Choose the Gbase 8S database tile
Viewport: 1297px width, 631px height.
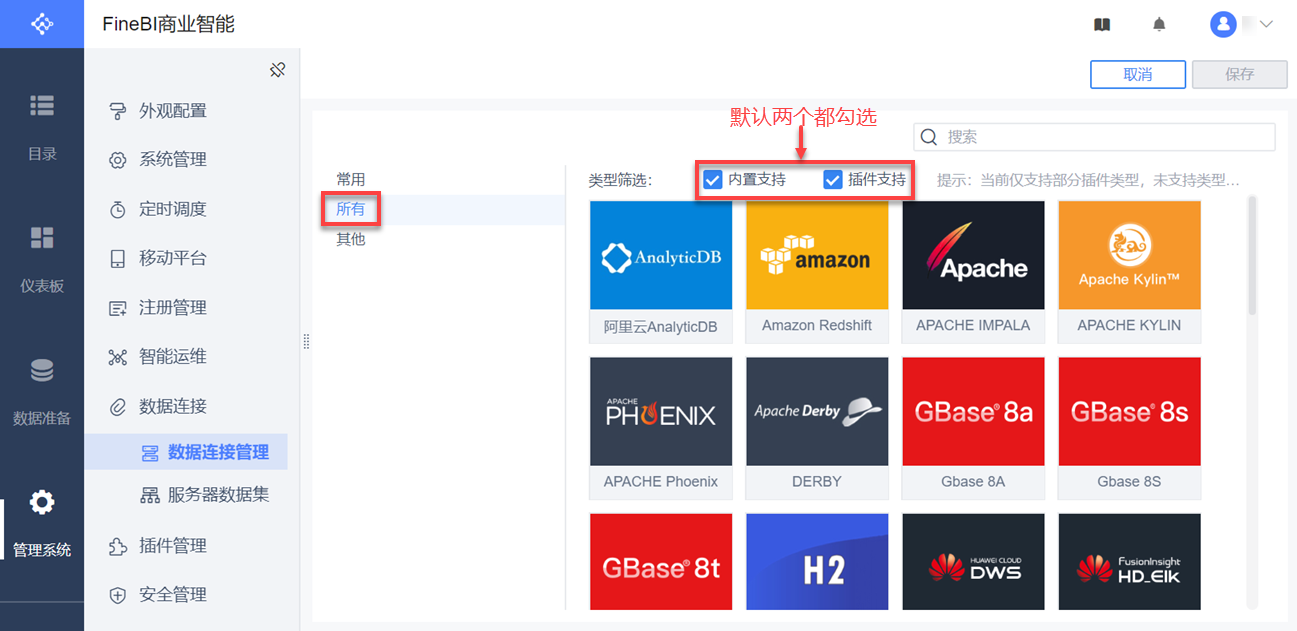tap(1129, 428)
